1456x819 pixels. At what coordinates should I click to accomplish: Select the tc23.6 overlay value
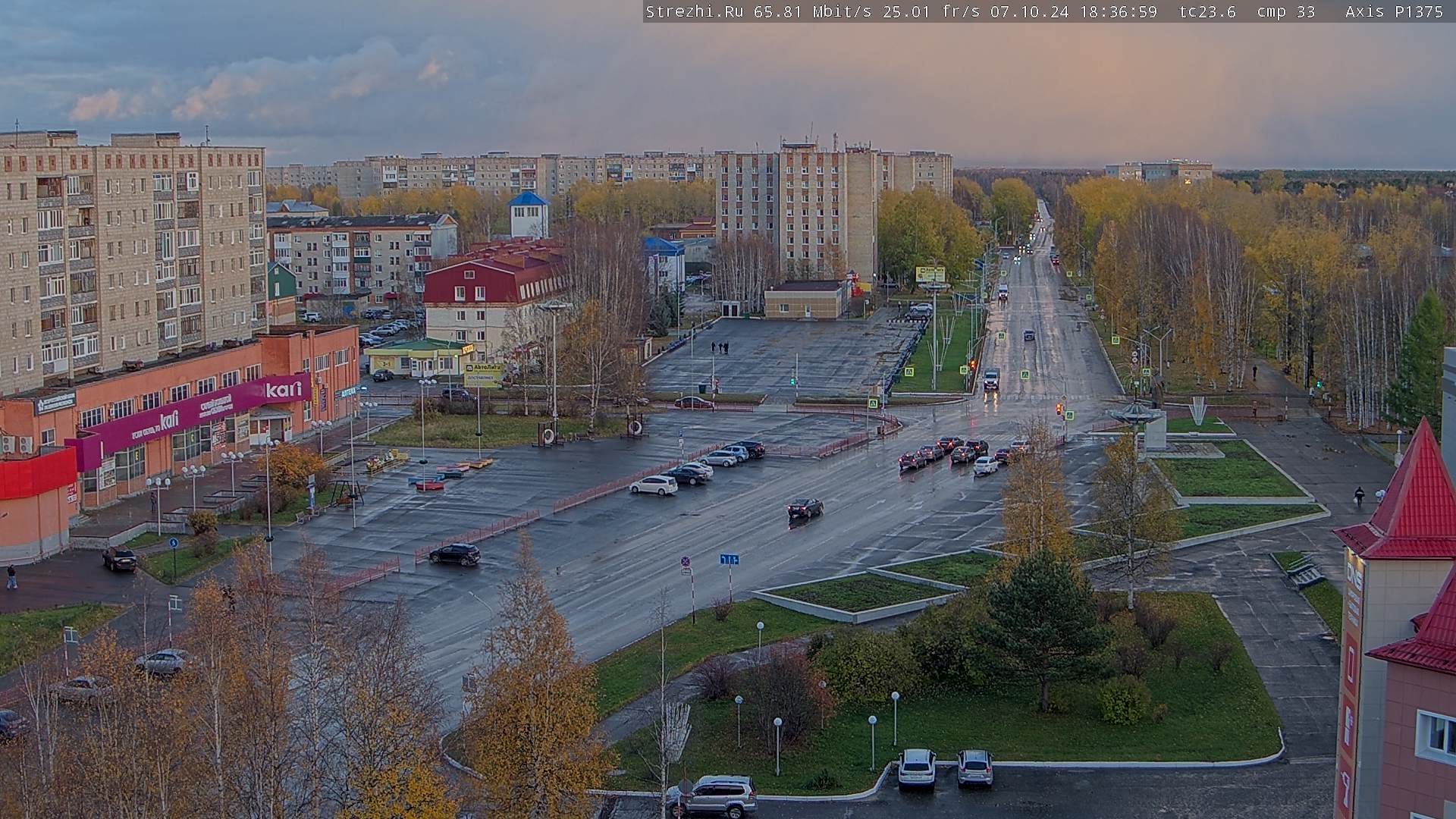(1207, 11)
